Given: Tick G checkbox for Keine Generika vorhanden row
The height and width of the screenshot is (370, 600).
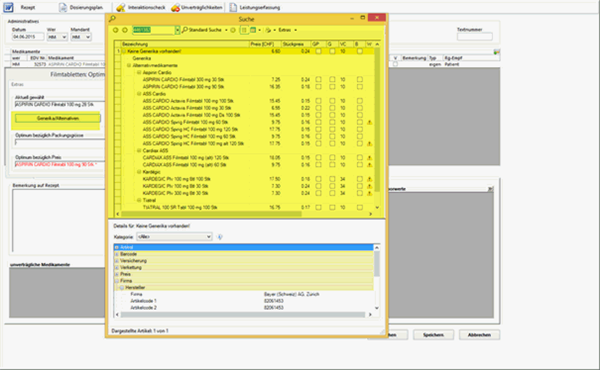Looking at the screenshot, I should (x=332, y=51).
